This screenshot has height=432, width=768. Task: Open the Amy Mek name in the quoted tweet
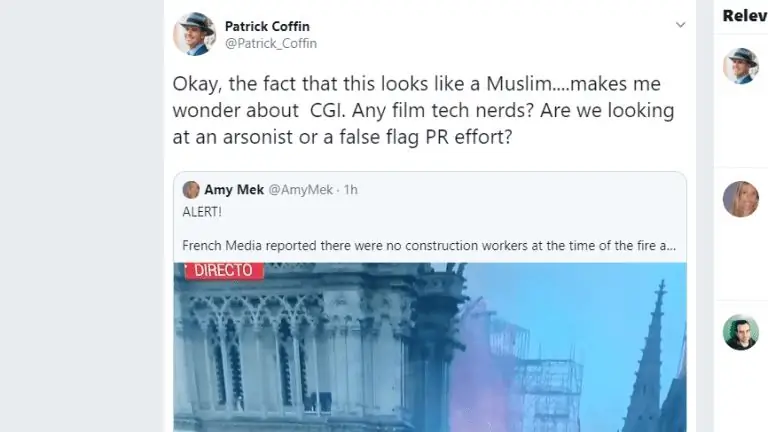(234, 190)
